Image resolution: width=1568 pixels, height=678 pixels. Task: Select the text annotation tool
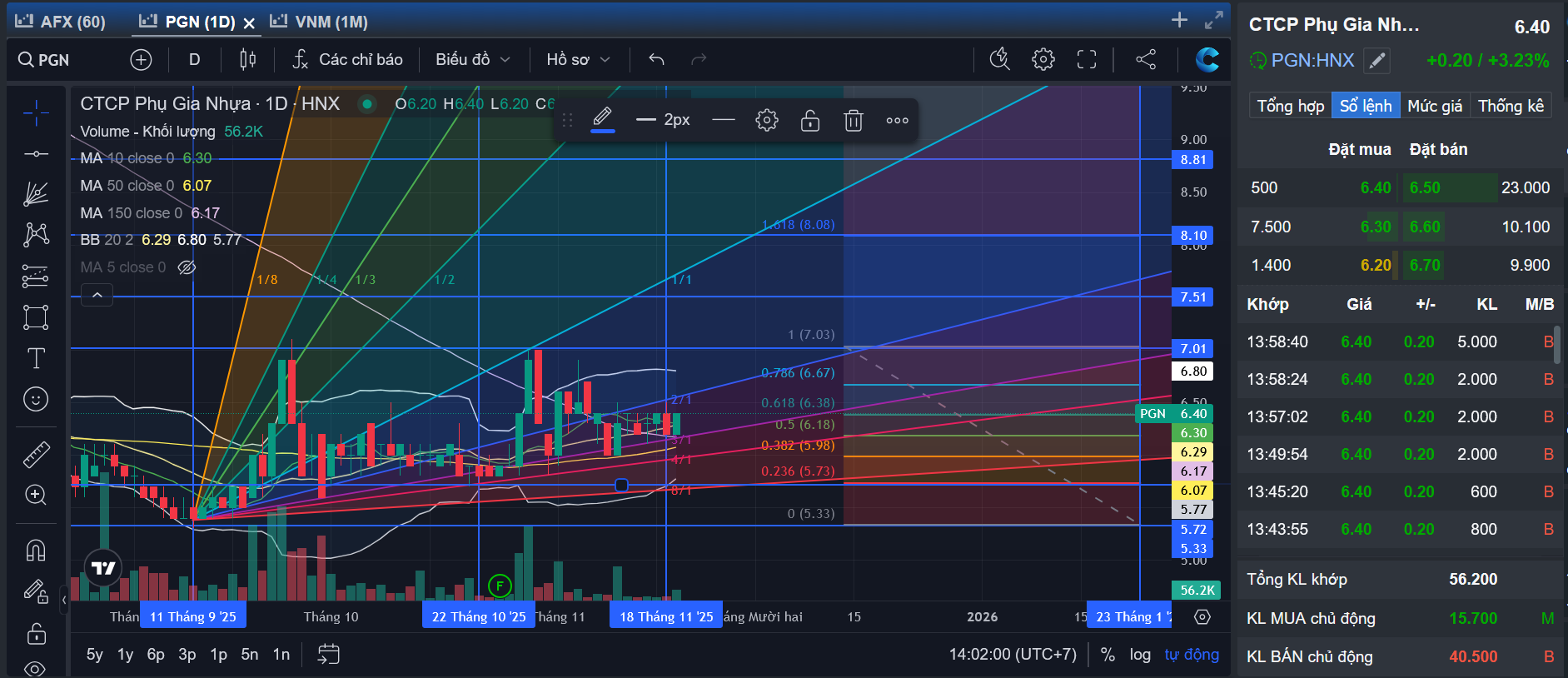point(36,358)
